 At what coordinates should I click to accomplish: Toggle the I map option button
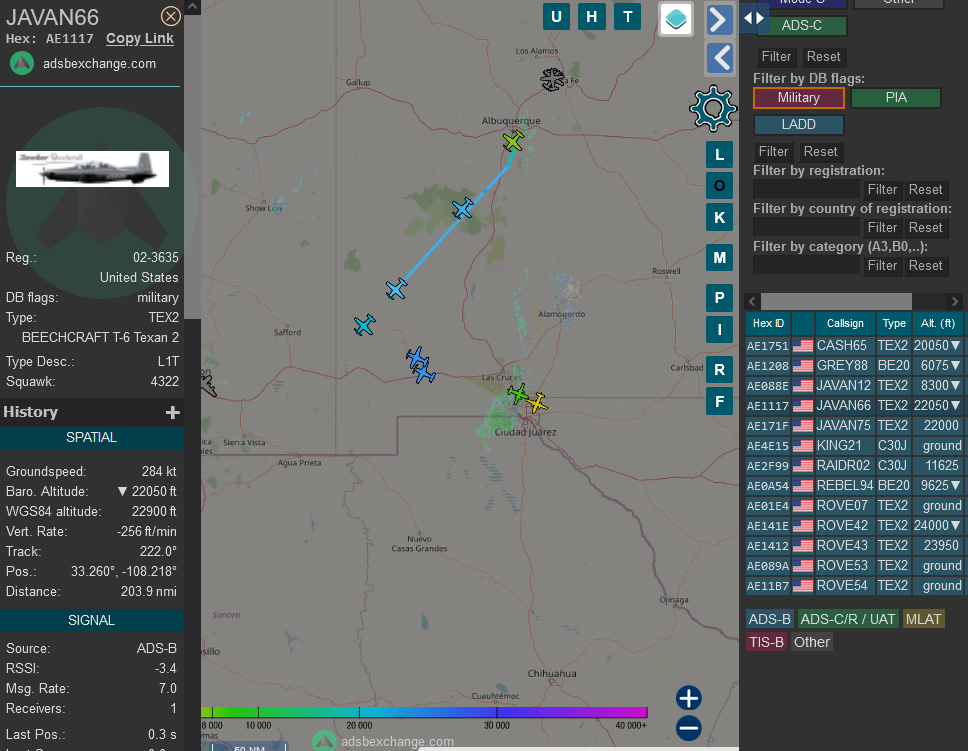[x=719, y=329]
